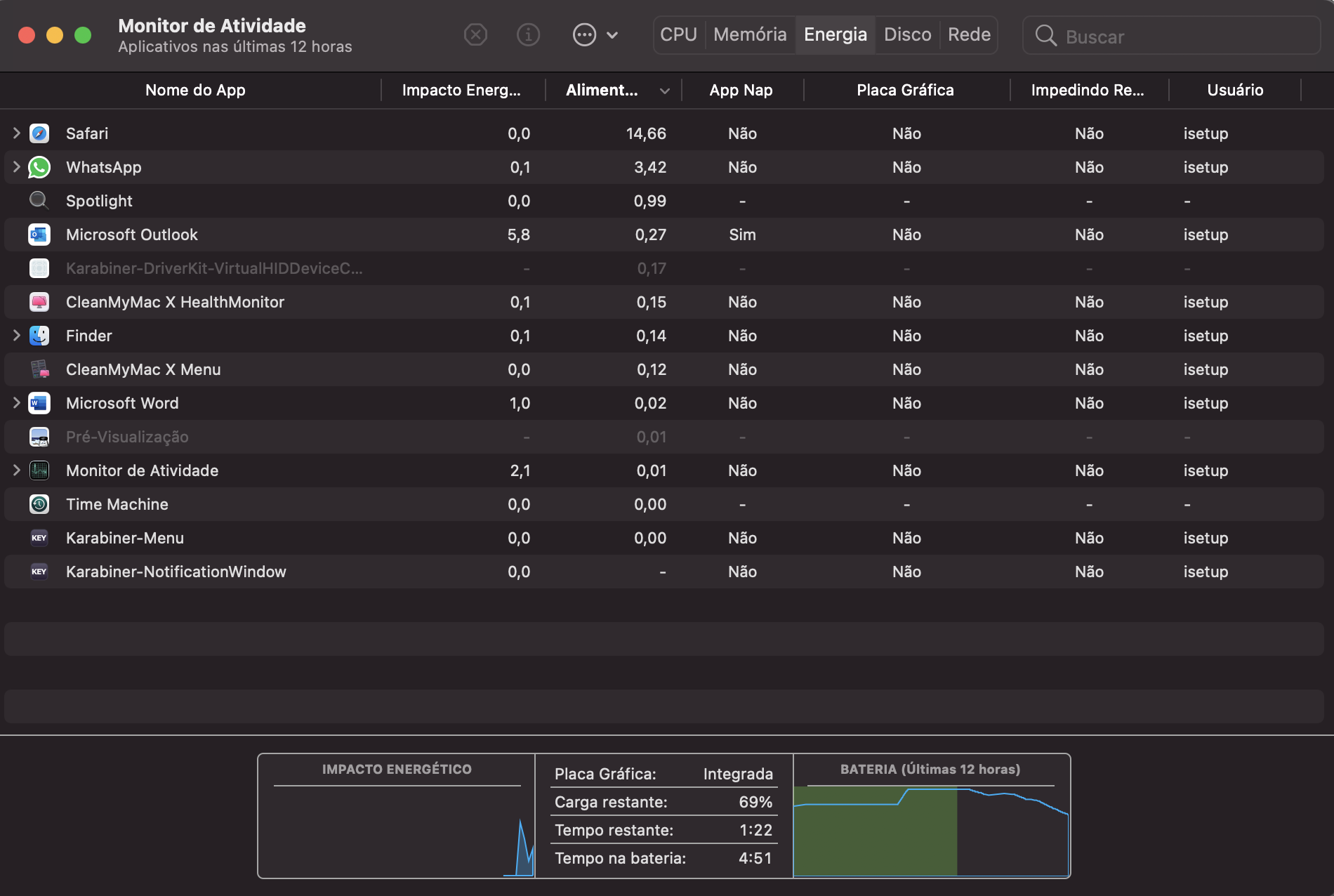Click the stop process X icon
Screen dimensions: 1334x896
tap(475, 34)
